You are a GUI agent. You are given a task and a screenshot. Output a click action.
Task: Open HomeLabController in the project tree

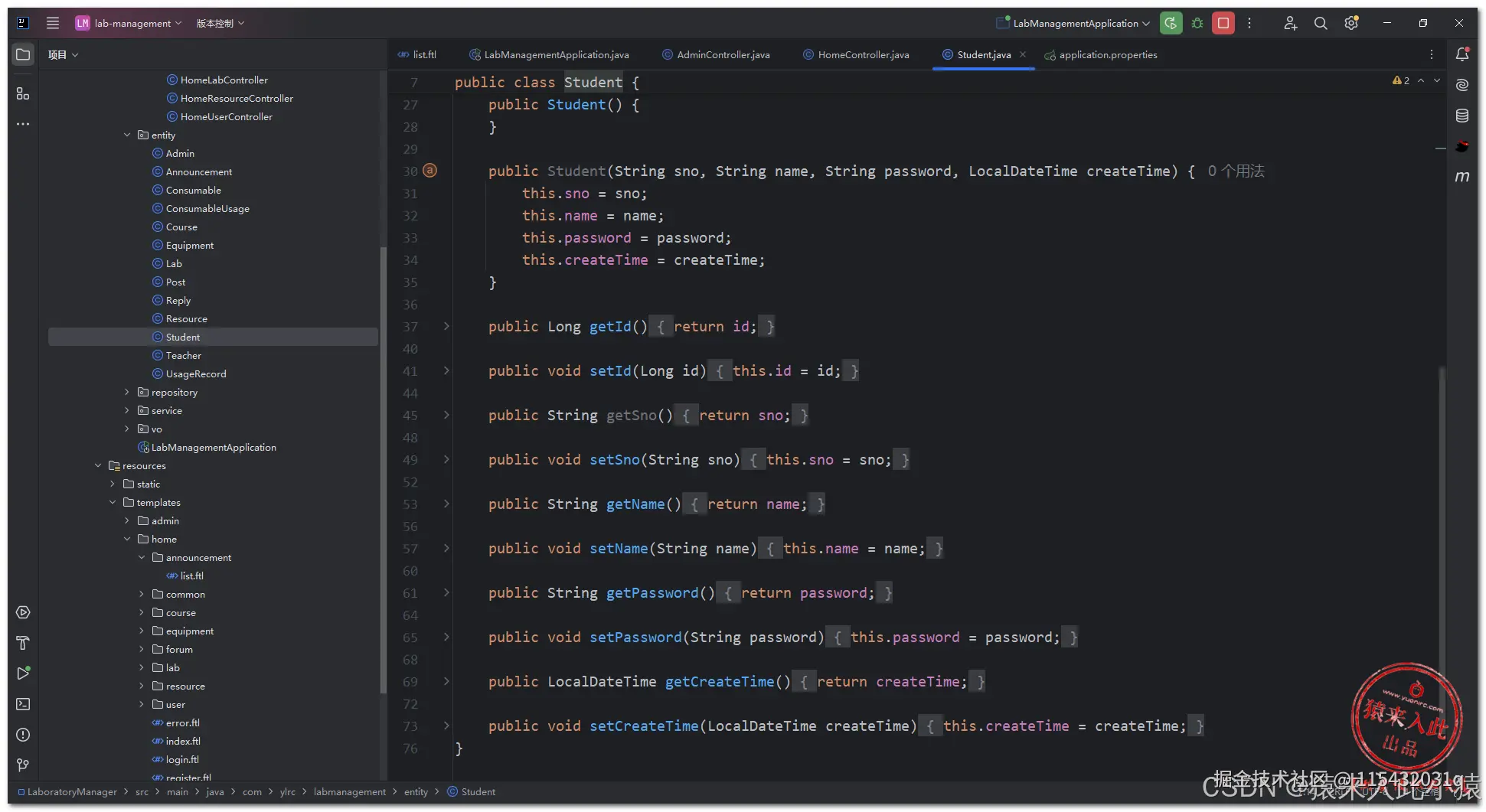(x=224, y=80)
